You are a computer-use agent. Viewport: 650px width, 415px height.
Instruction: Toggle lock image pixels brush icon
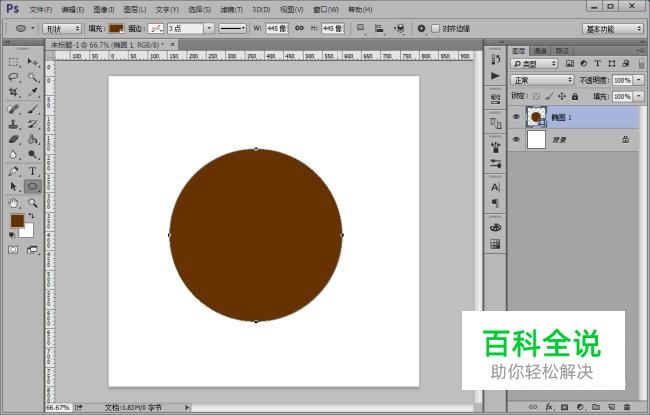tap(549, 96)
